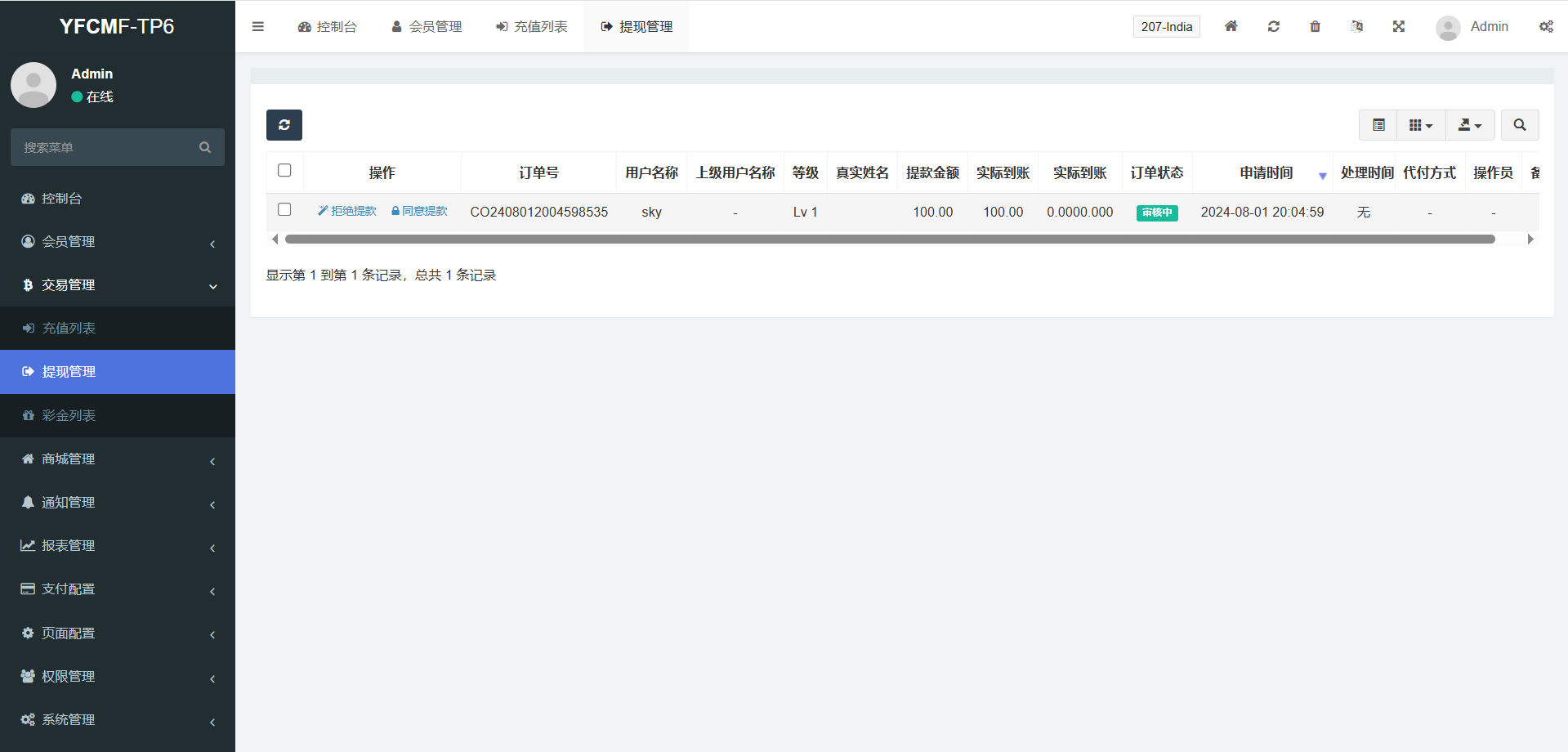This screenshot has height=752, width=1568.
Task: Switch to the 充值列表 top tab
Action: tap(531, 27)
